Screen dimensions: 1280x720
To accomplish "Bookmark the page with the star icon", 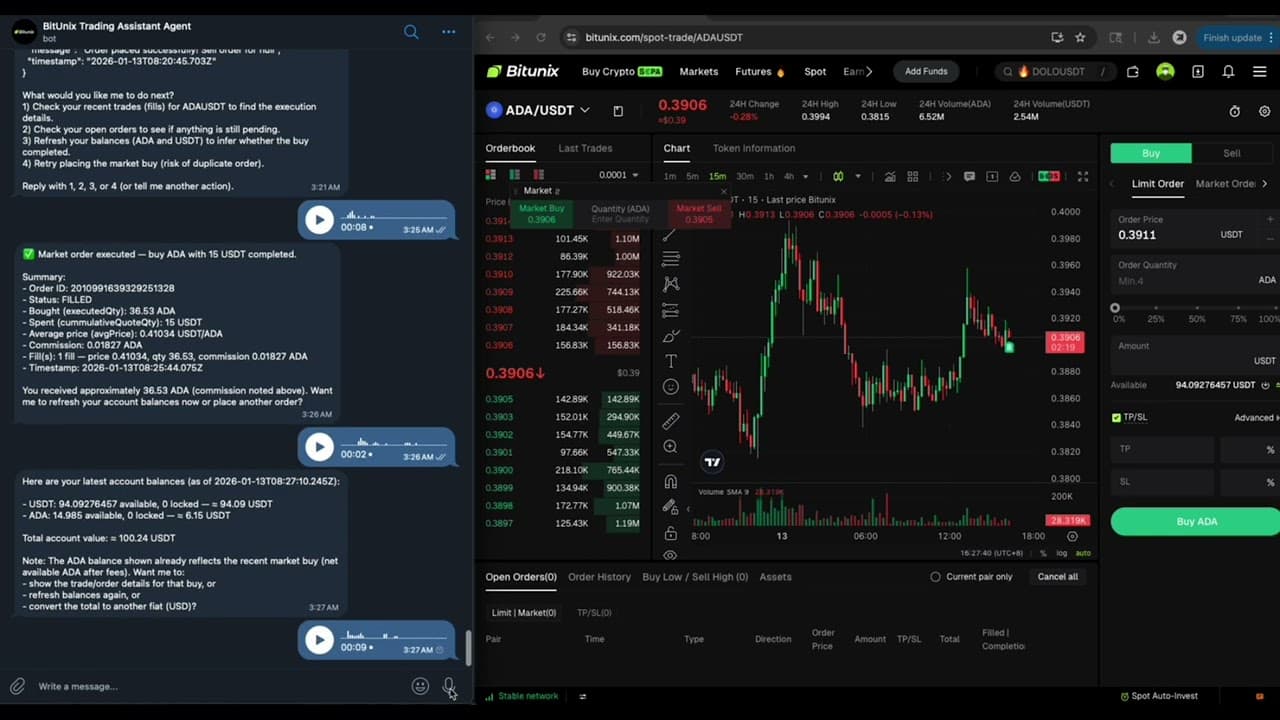I will pos(1080,37).
